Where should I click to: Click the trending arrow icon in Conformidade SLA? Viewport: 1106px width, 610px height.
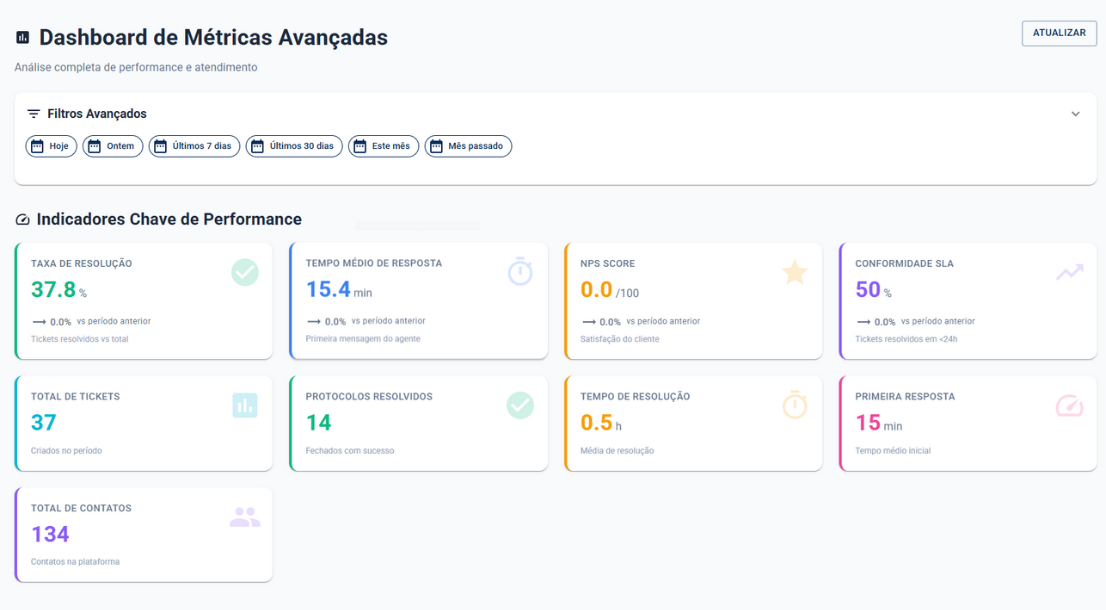coord(1069,272)
